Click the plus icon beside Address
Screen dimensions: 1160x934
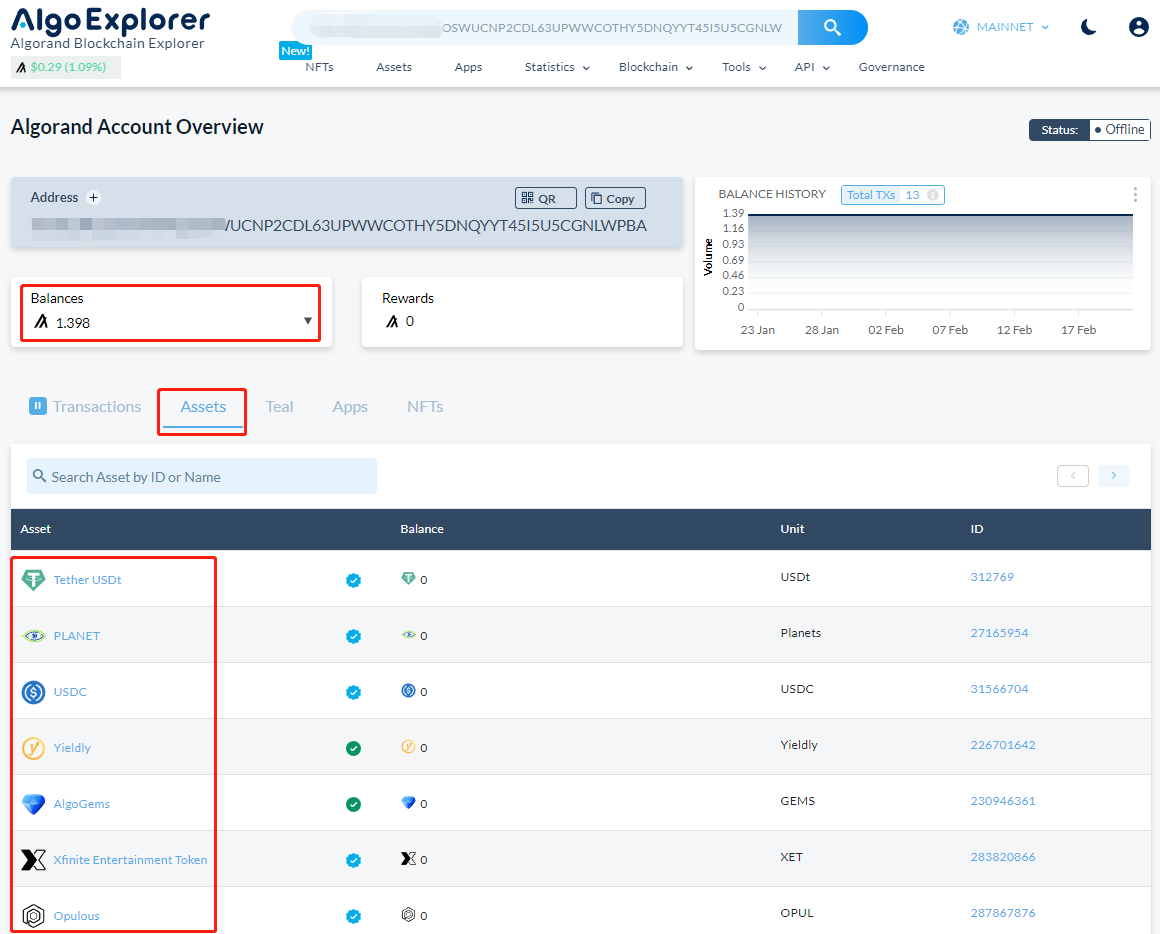(x=94, y=198)
